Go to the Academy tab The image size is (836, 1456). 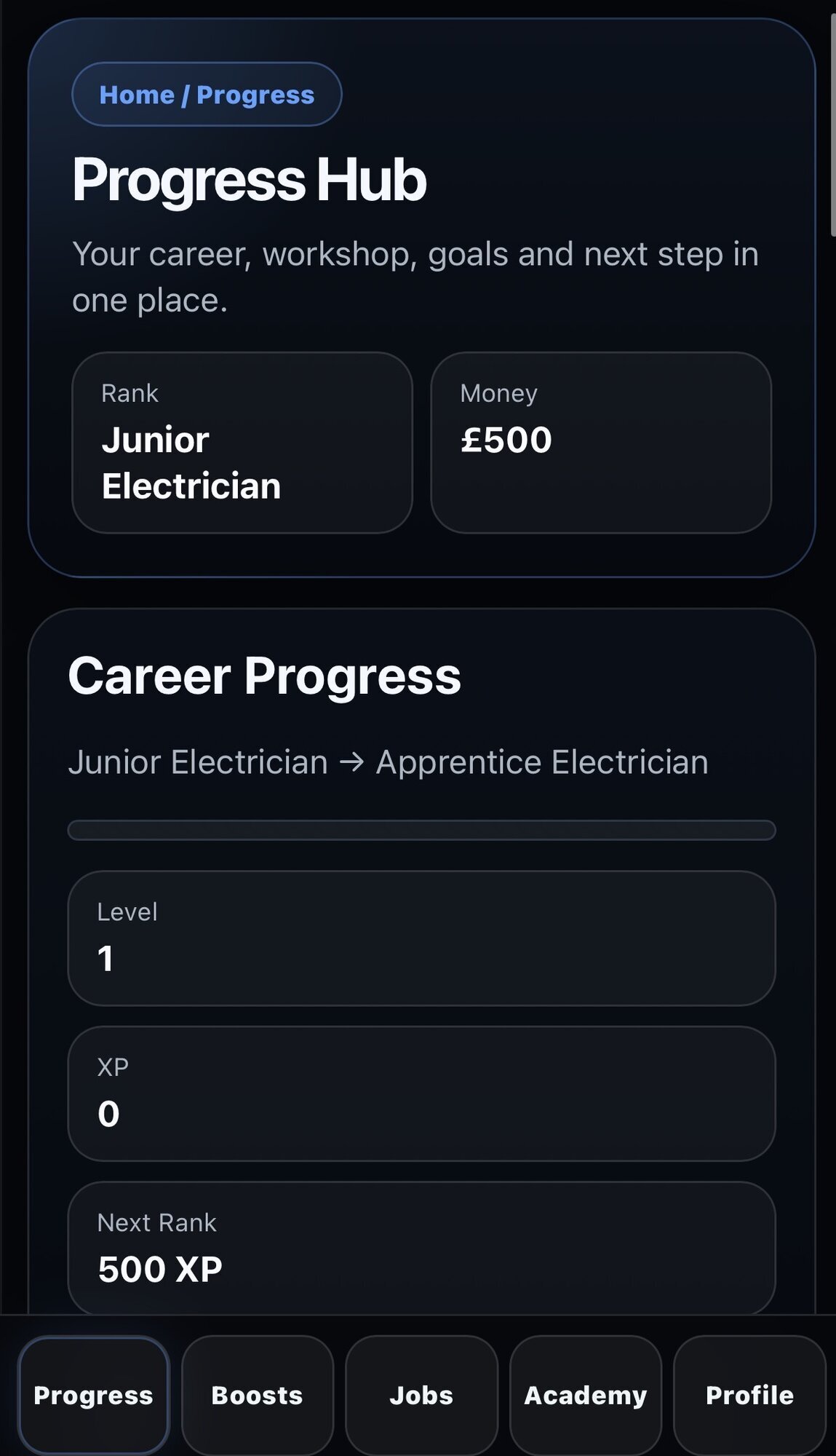[586, 1396]
